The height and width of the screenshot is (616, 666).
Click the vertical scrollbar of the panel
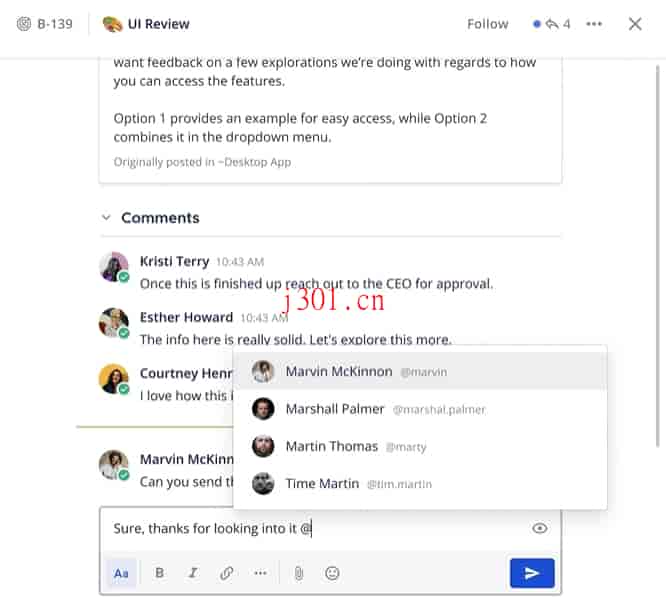coord(658,255)
